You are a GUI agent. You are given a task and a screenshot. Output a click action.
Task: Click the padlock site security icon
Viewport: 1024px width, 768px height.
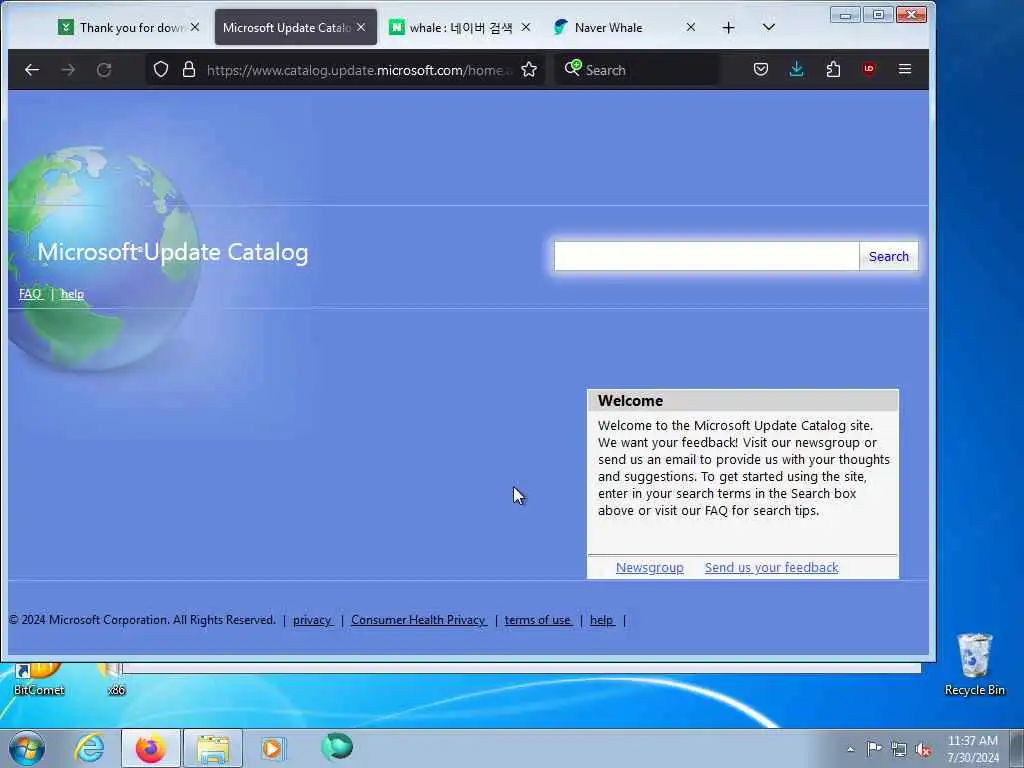click(189, 69)
